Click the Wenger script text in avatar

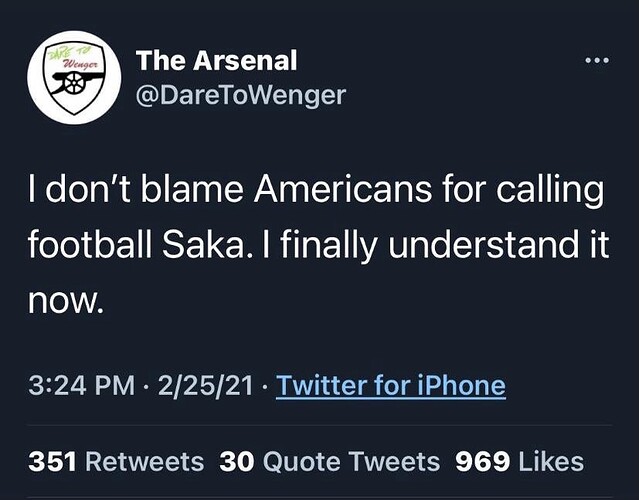point(76,62)
